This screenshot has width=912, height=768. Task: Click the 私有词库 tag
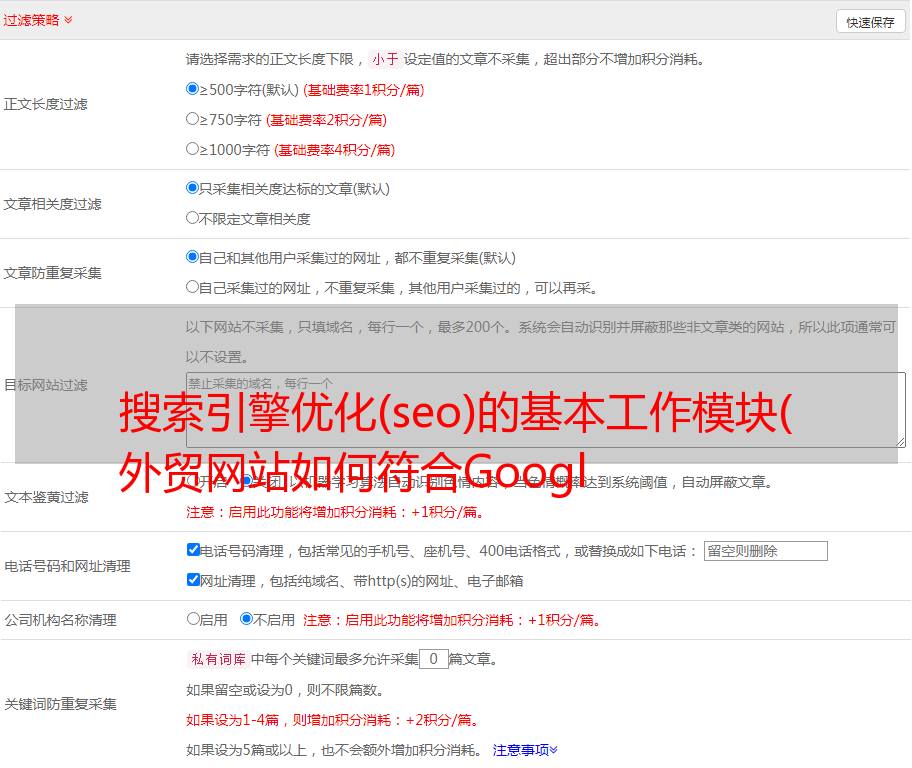point(219,659)
